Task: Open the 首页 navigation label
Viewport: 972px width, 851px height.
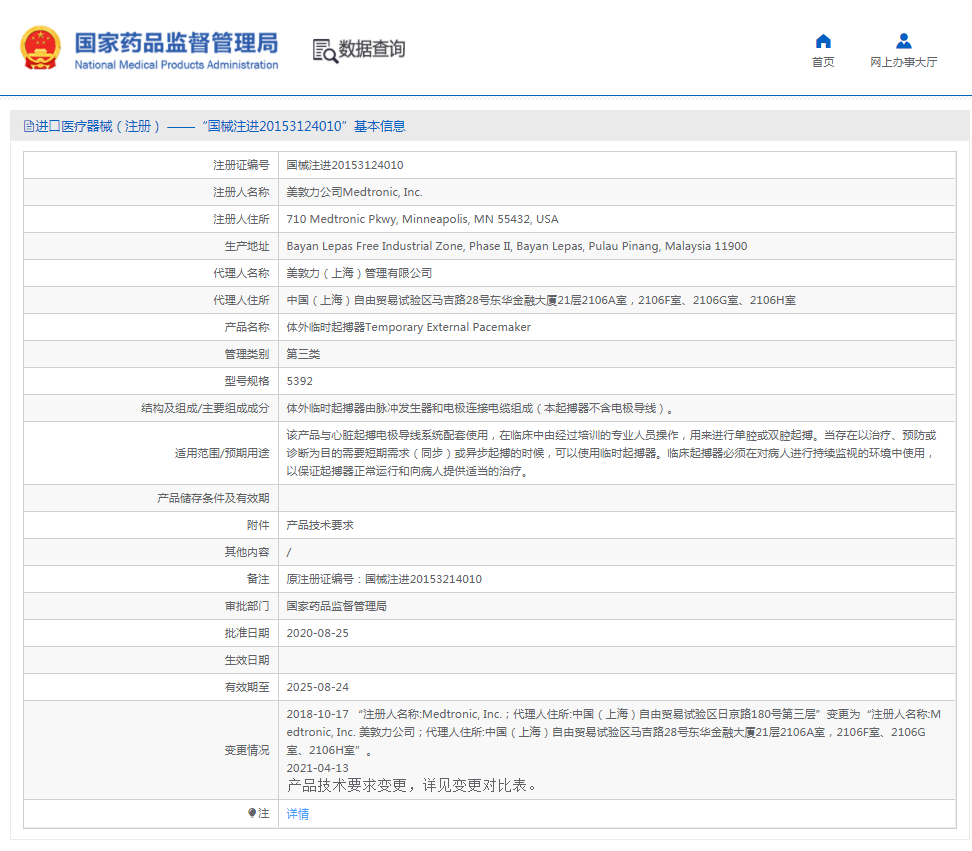Action: (823, 62)
